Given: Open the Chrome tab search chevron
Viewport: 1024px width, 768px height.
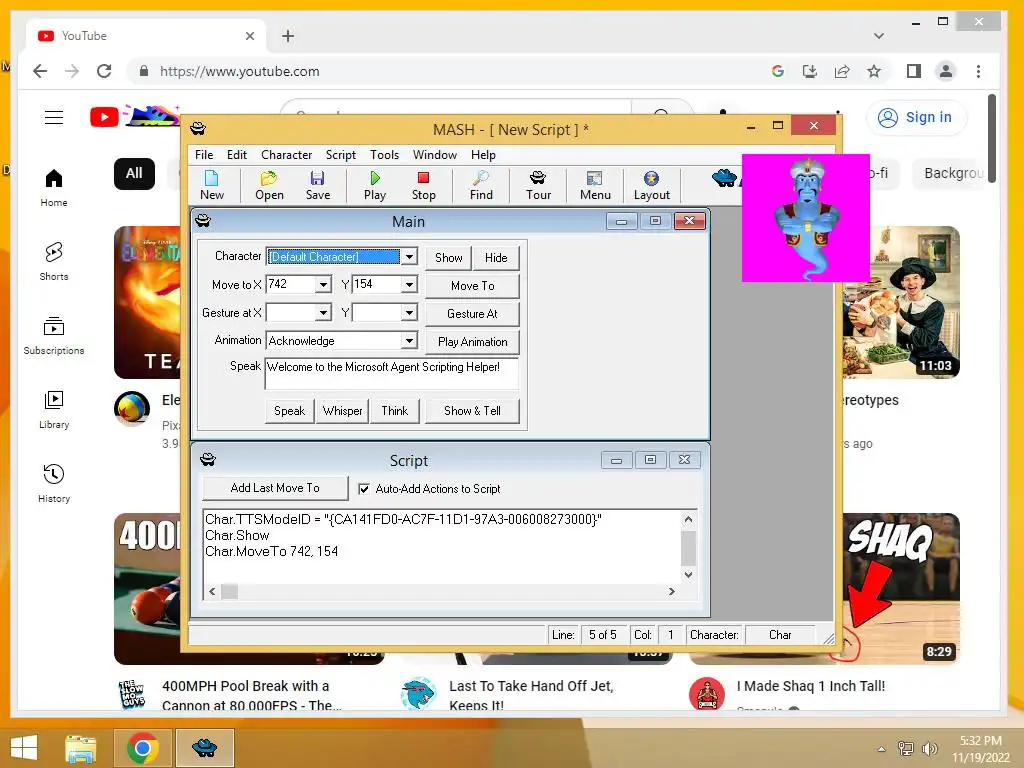Looking at the screenshot, I should [x=879, y=36].
